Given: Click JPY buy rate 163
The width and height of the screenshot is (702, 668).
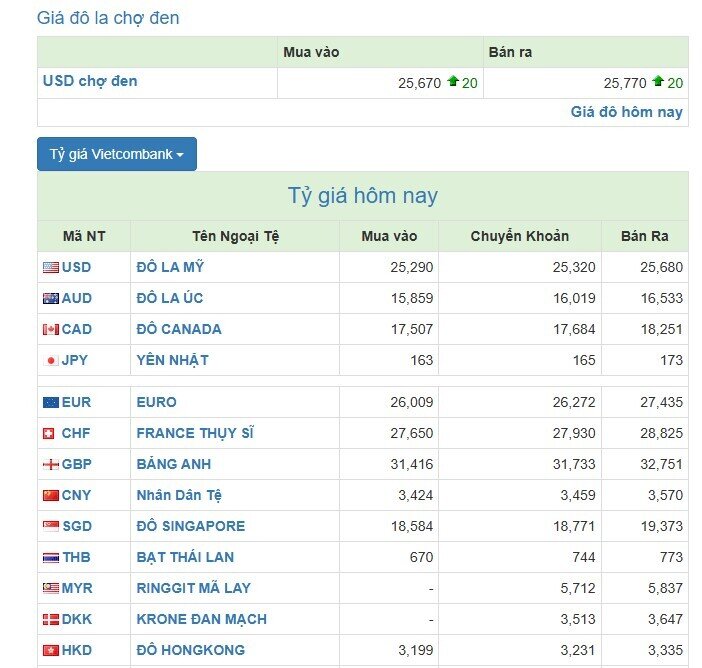Looking at the screenshot, I should [x=422, y=360].
